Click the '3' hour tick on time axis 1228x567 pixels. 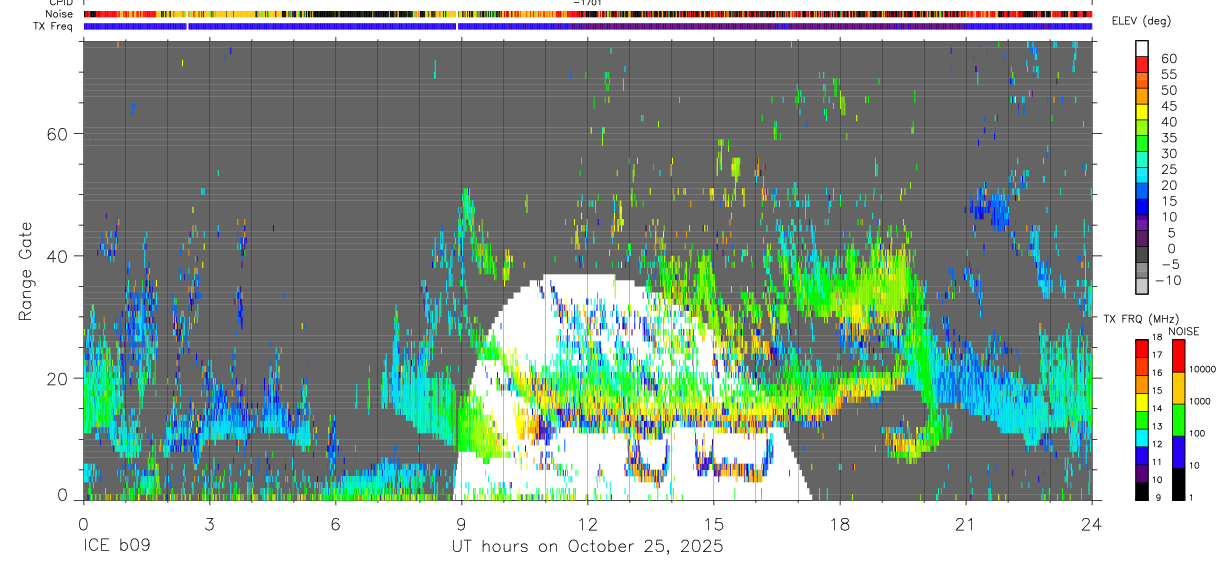[x=209, y=523]
